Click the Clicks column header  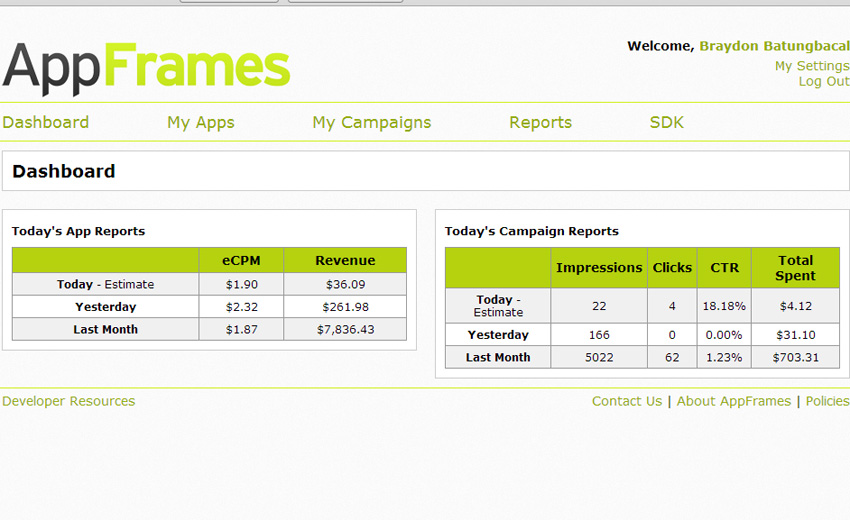672,268
